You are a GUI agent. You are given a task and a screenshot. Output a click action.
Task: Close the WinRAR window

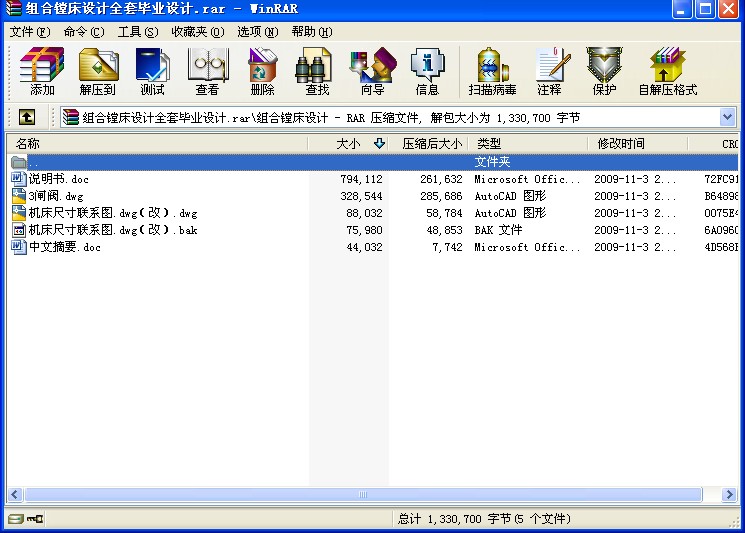click(x=728, y=9)
